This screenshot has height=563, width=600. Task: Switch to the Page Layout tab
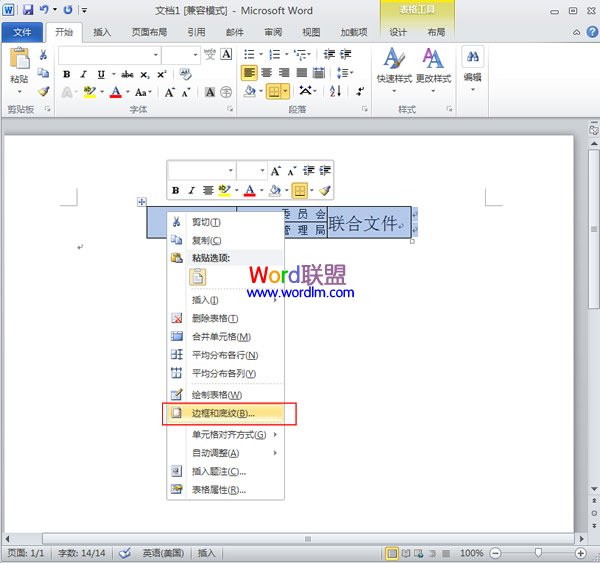149,32
